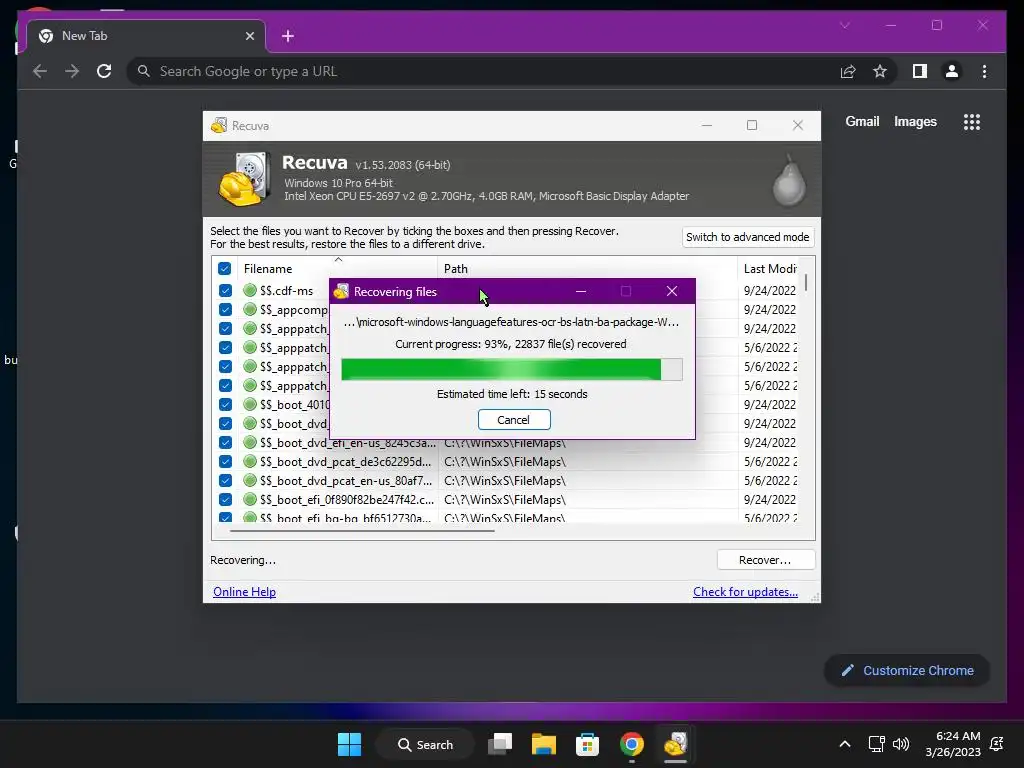
Task: Reload the Chrome page
Action: pos(104,71)
